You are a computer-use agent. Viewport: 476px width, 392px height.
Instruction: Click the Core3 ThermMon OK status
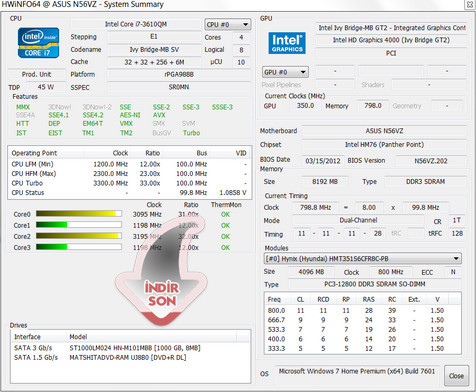[x=225, y=248]
